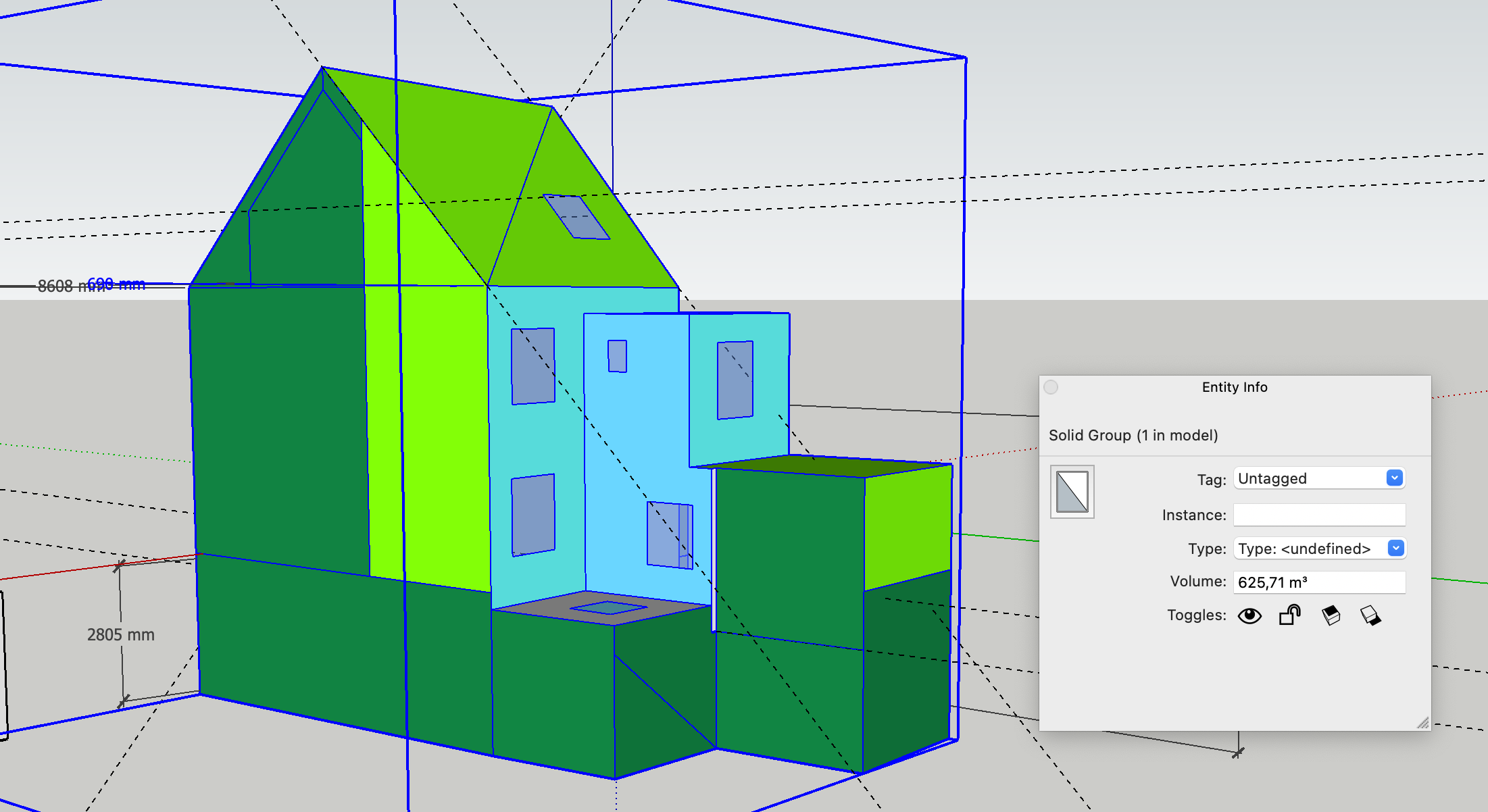This screenshot has width=1488, height=812.
Task: Select the Solid Group title text
Action: (1133, 435)
